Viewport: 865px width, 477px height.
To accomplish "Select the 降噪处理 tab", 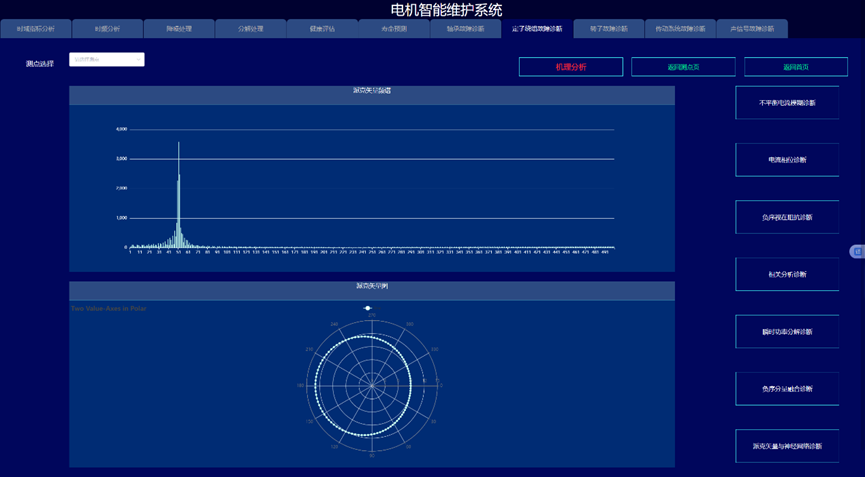I will (179, 29).
